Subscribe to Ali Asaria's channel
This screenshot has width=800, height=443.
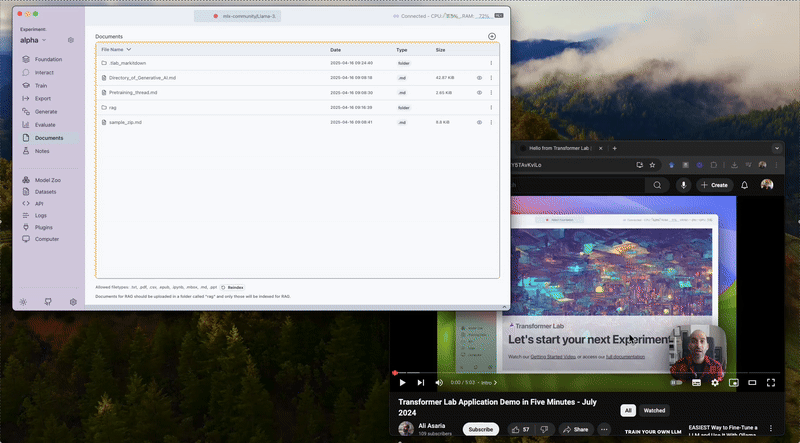(481, 429)
